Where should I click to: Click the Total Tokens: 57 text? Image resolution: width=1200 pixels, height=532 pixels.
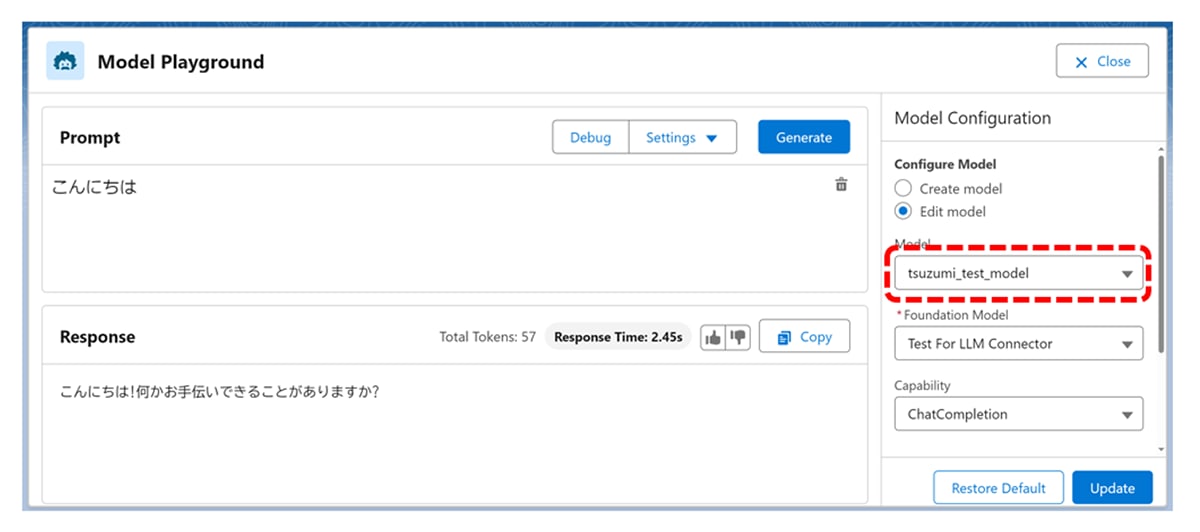tap(488, 337)
